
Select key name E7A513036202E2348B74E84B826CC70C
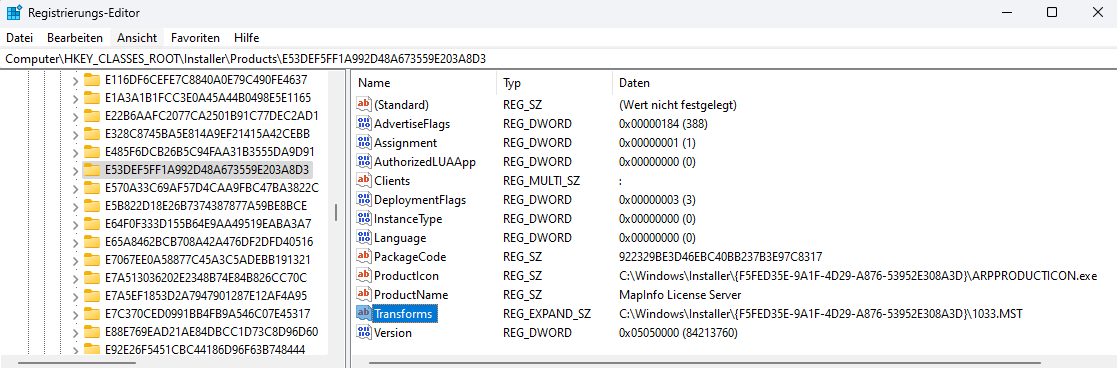pyautogui.click(x=206, y=278)
